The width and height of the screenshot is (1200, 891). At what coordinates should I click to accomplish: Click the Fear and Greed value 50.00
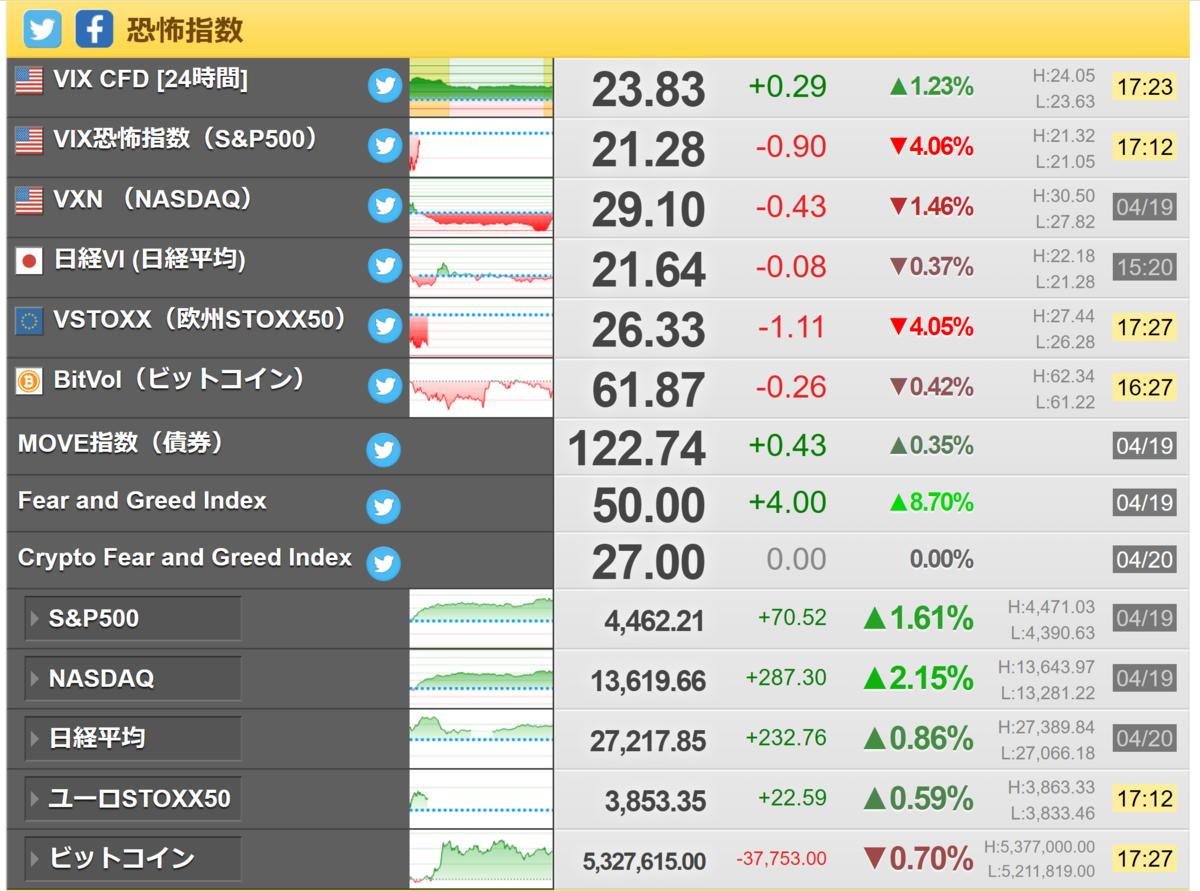pyautogui.click(x=648, y=506)
